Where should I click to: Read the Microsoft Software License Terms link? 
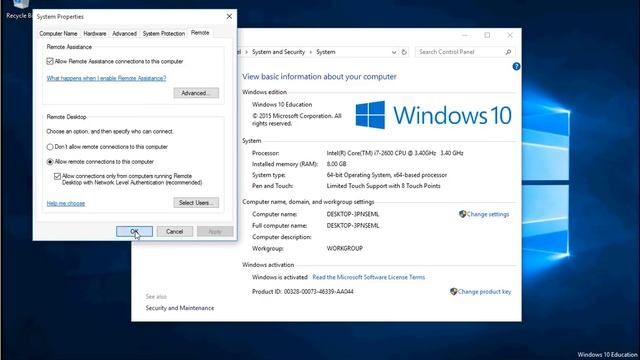[369, 277]
